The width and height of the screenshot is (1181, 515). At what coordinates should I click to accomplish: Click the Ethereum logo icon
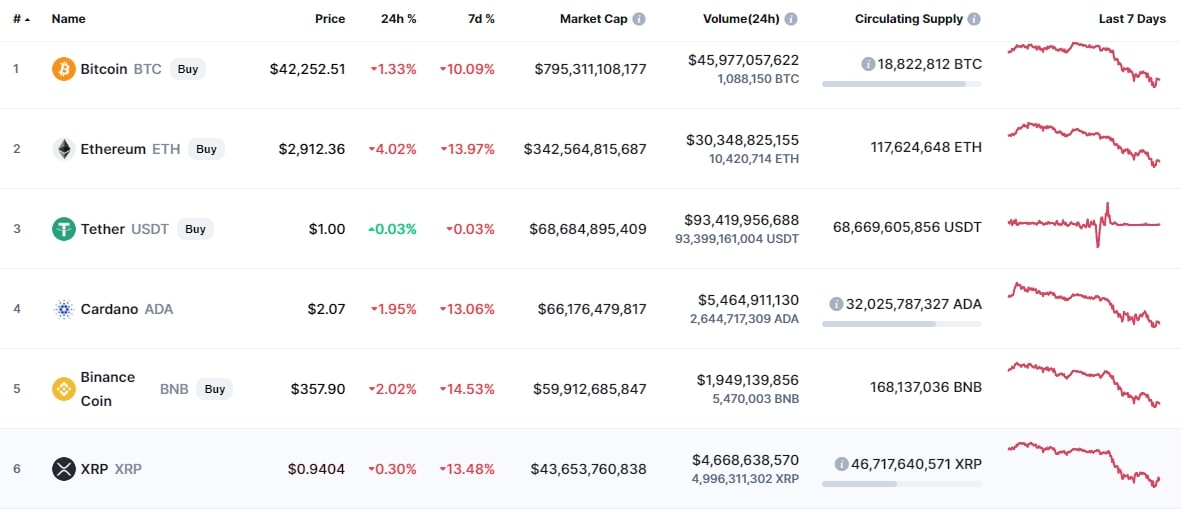pyautogui.click(x=63, y=149)
